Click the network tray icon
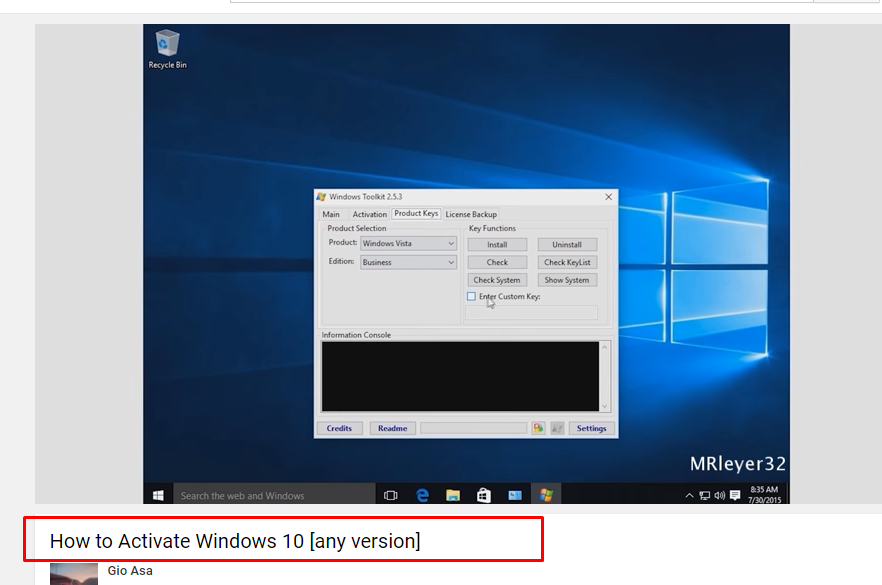Viewport: 882px width, 585px height. [704, 496]
